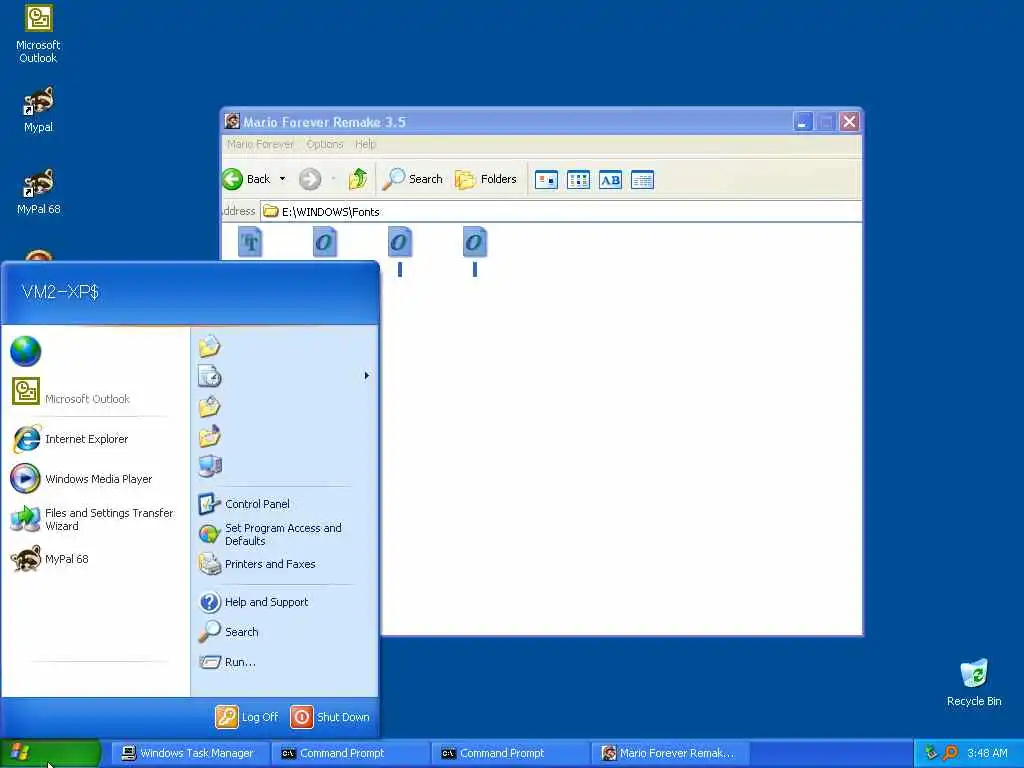Open the Back history dropdown arrow
This screenshot has height=768, width=1024.
pos(282,179)
